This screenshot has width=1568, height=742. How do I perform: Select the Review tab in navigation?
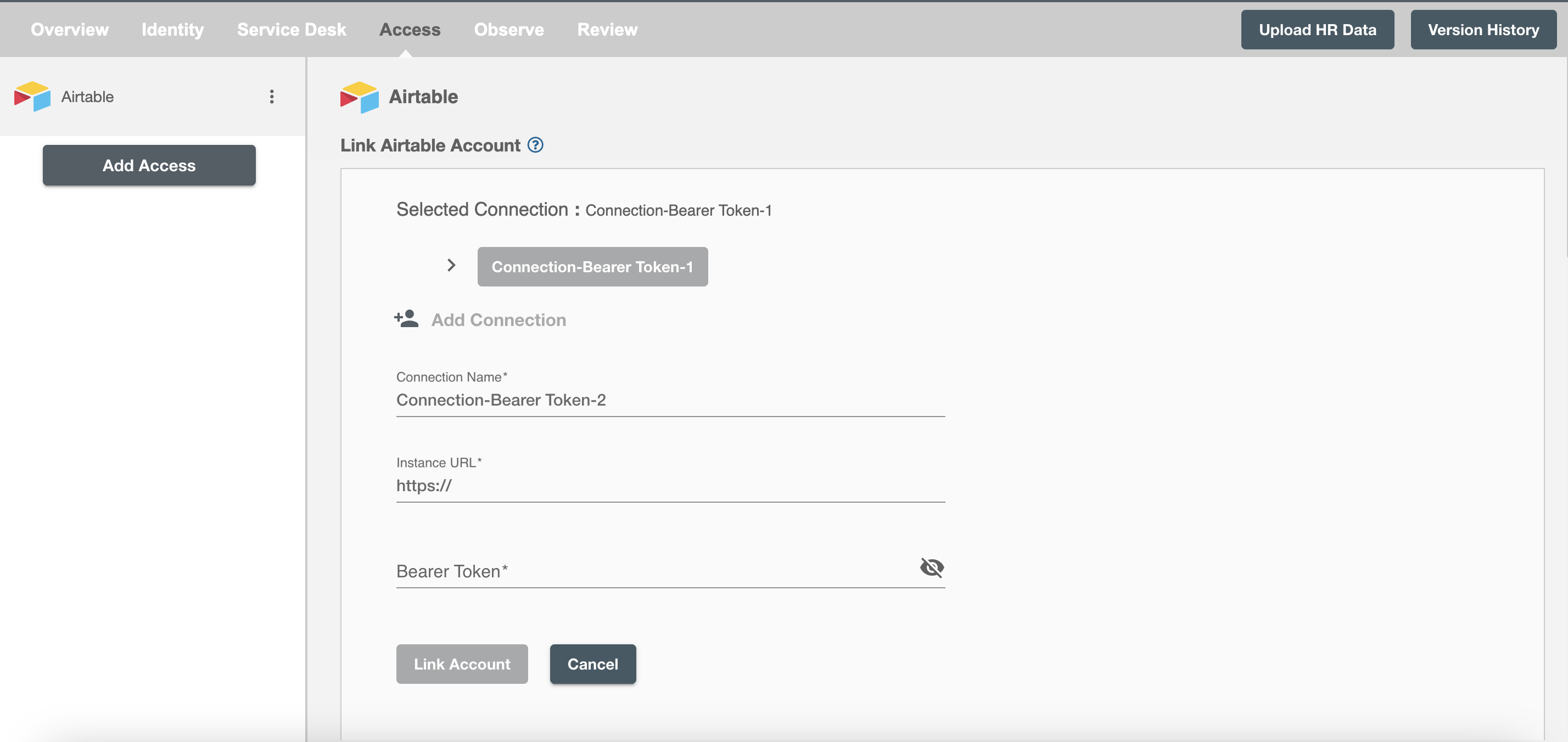point(607,28)
